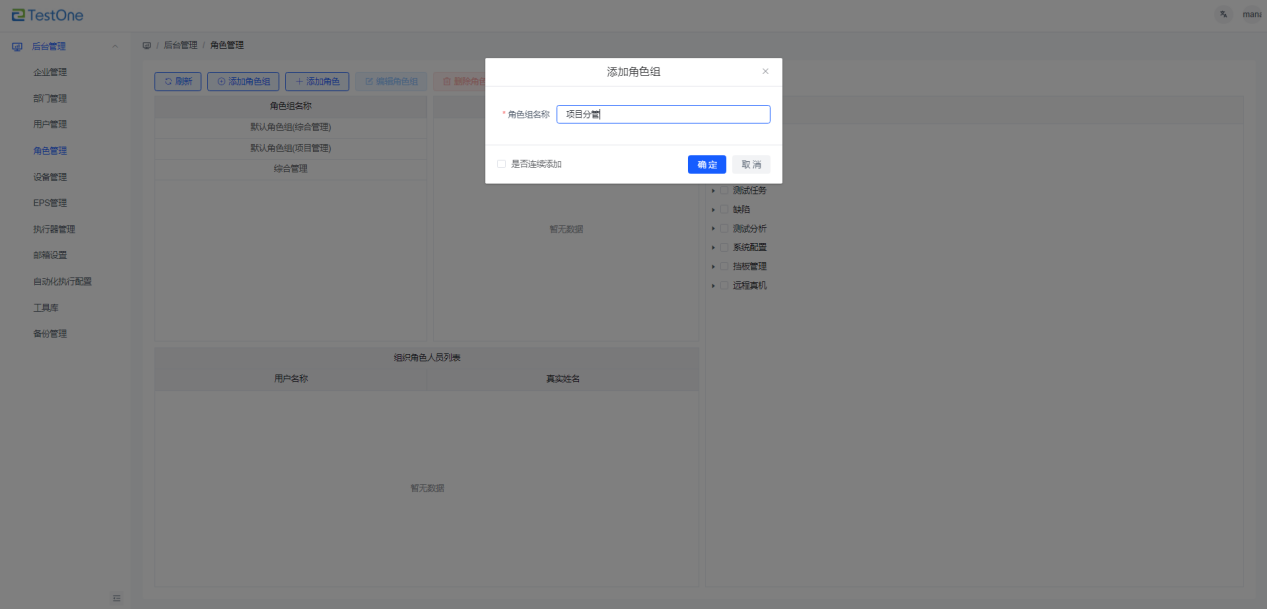This screenshot has height=609, width=1267.
Task: Click the 刷新 refresh button
Action: click(178, 81)
